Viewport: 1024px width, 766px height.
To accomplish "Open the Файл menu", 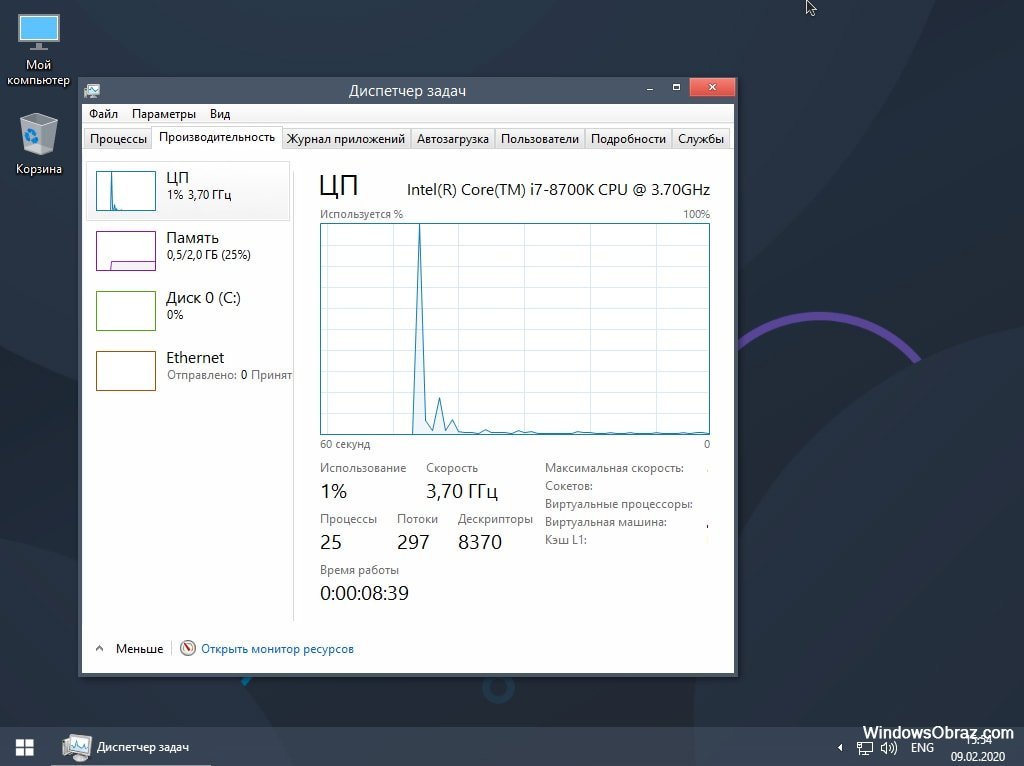I will click(x=103, y=114).
